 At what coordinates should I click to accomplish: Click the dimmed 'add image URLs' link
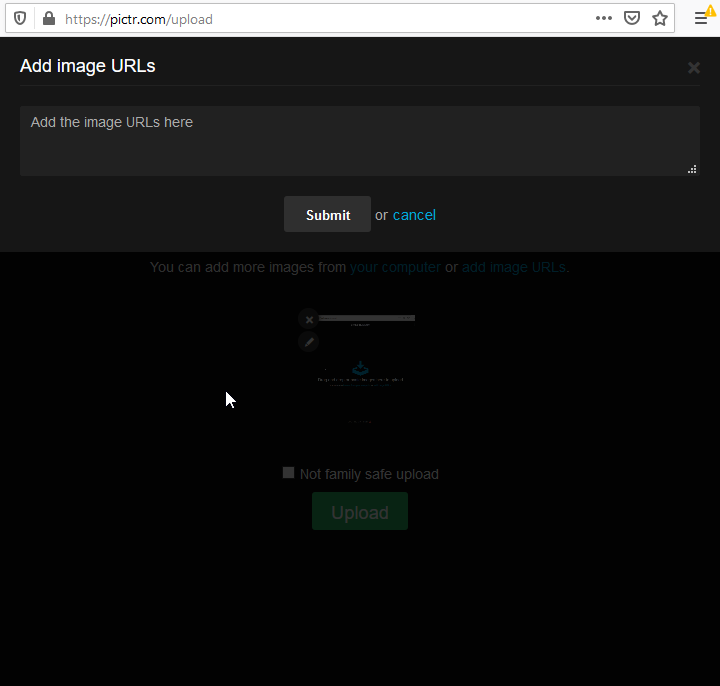(x=513, y=267)
